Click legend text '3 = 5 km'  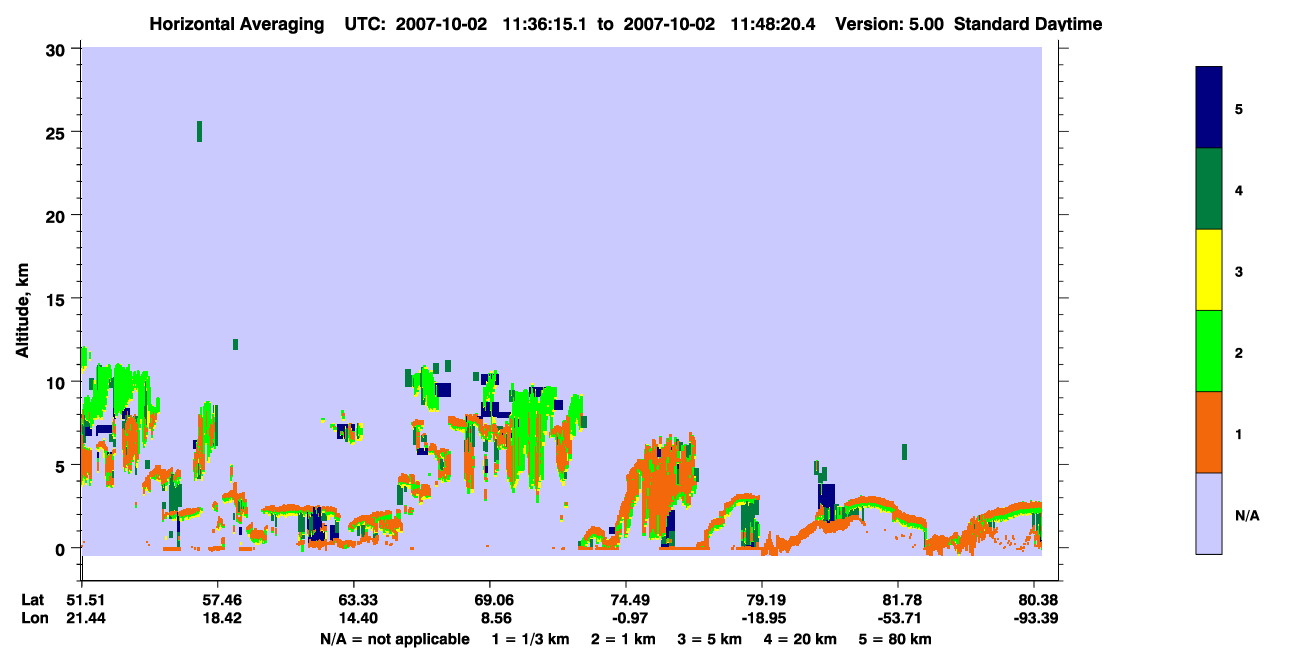(710, 639)
